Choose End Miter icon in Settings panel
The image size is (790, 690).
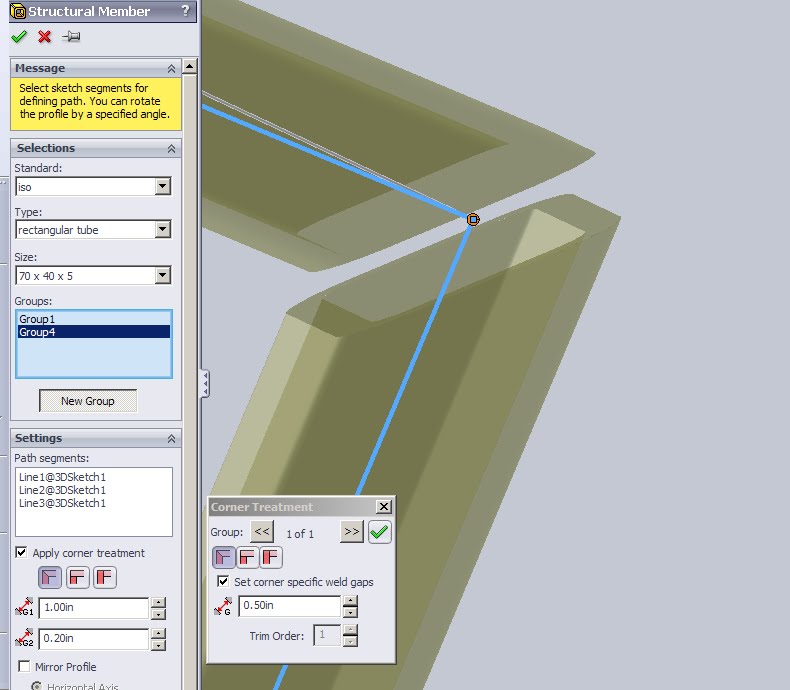point(50,577)
